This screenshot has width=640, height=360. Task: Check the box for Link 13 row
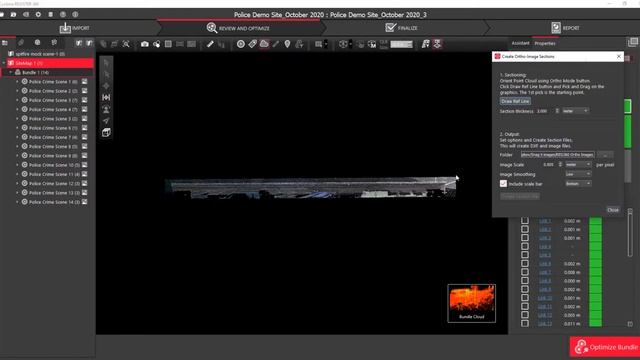click(x=525, y=324)
